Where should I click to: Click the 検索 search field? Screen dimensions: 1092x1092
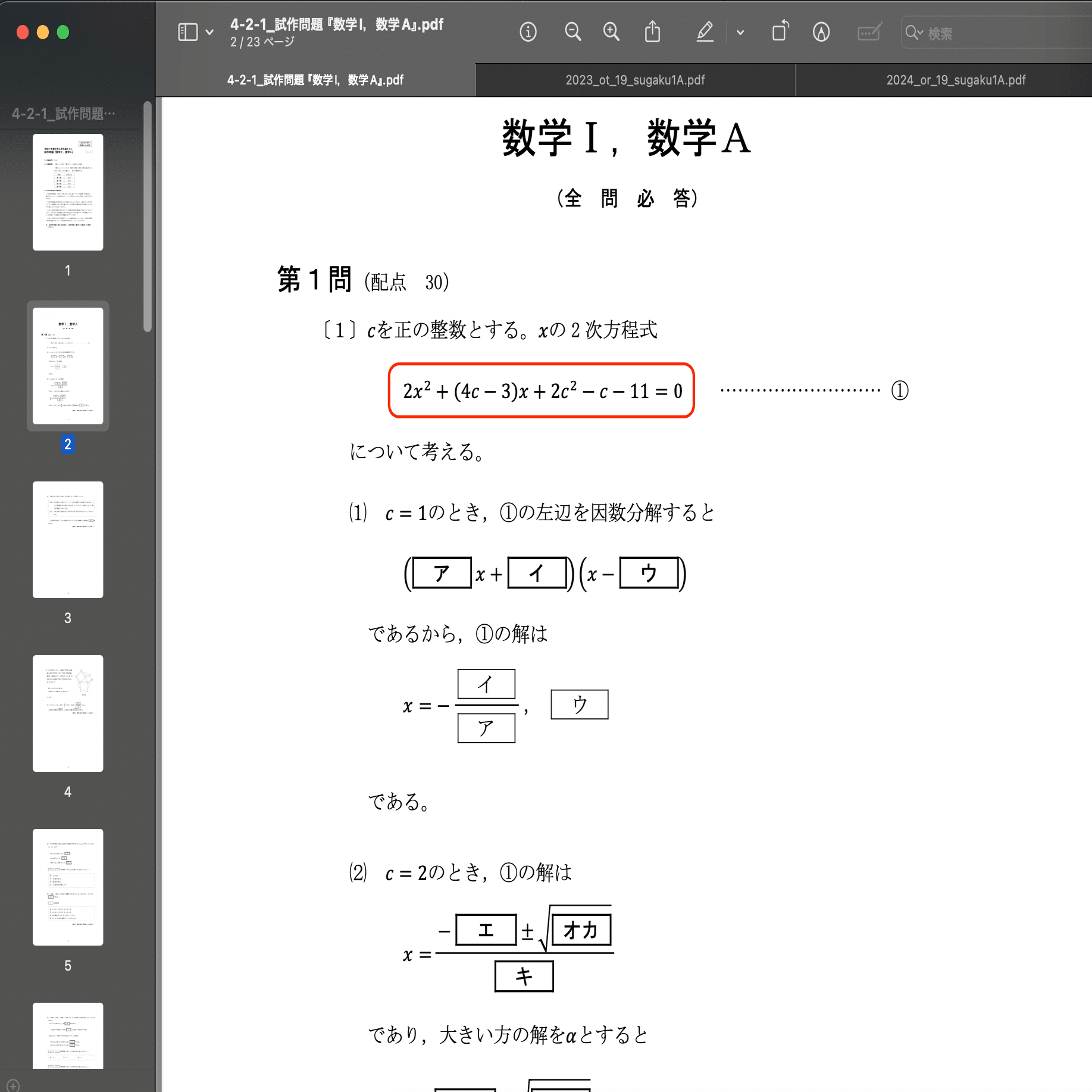pyautogui.click(x=988, y=33)
